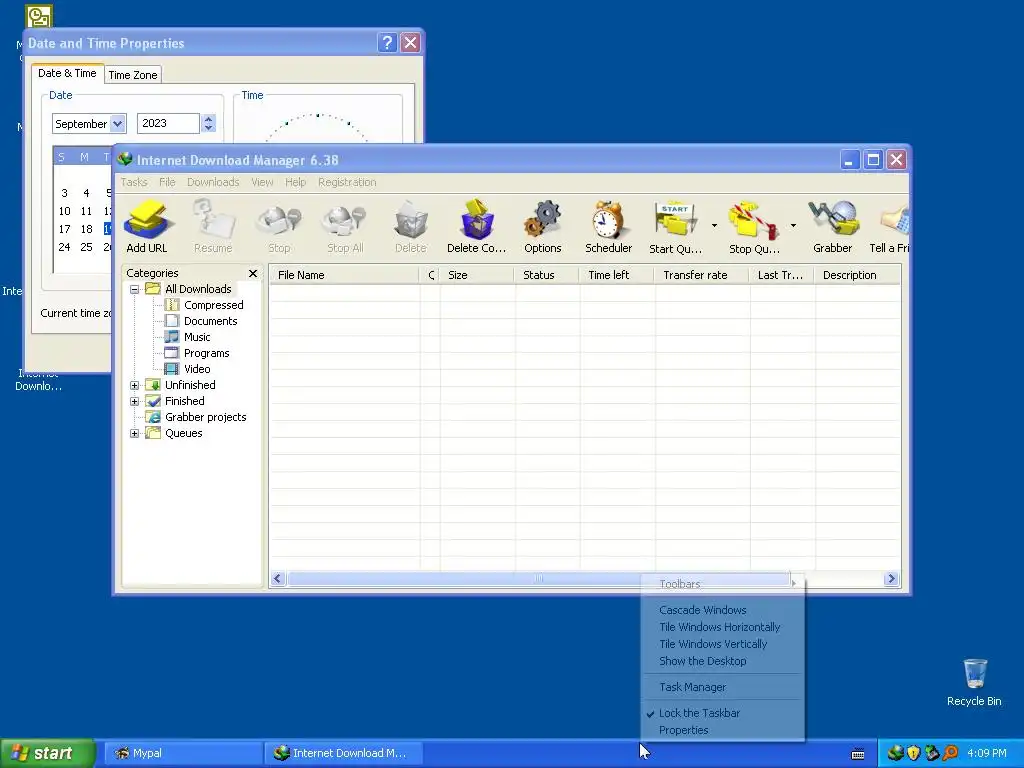Open the month dropdown showing September
The height and width of the screenshot is (768, 1024).
click(x=118, y=123)
